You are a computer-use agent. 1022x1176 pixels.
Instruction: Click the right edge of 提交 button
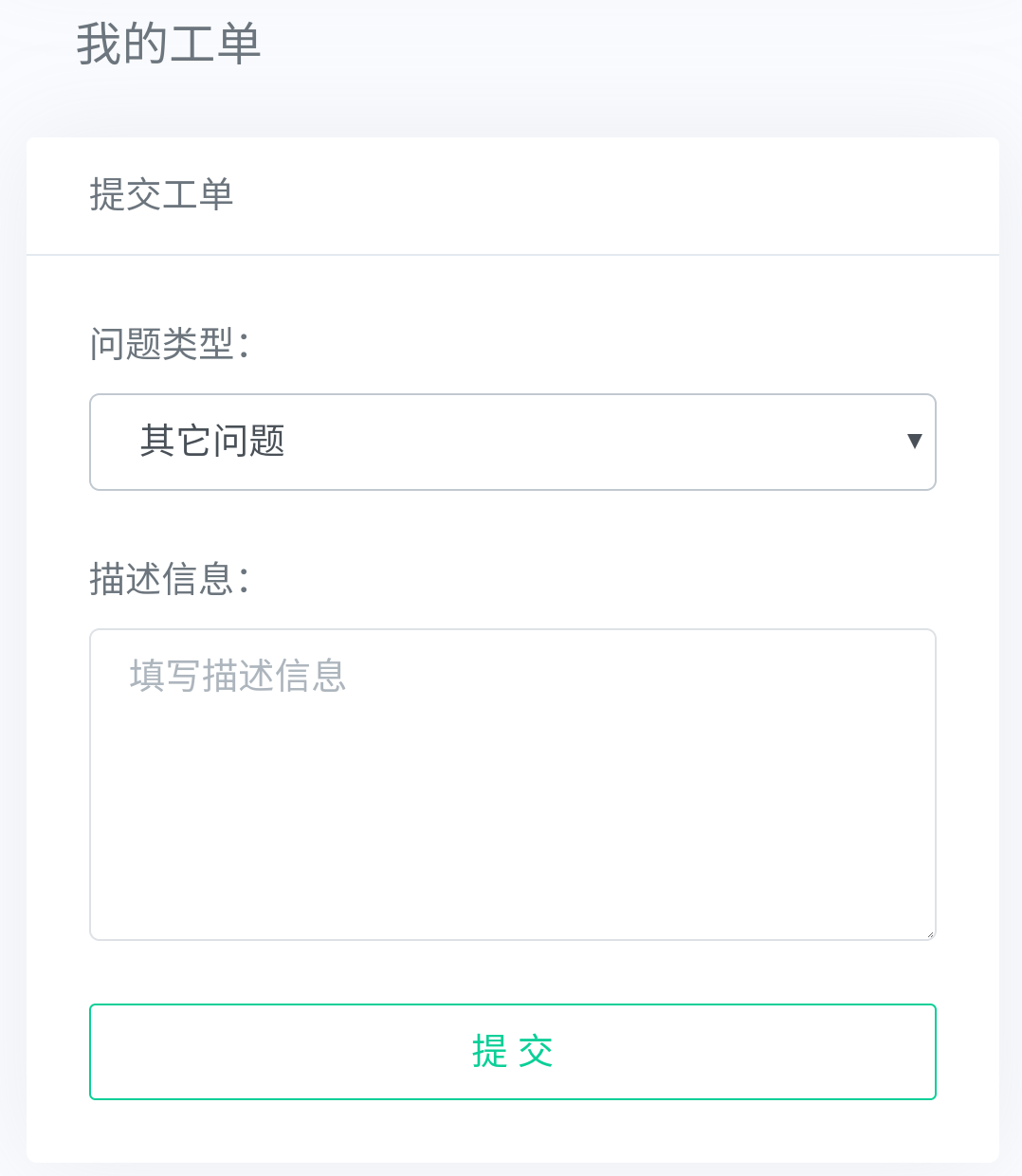(x=910, y=1052)
